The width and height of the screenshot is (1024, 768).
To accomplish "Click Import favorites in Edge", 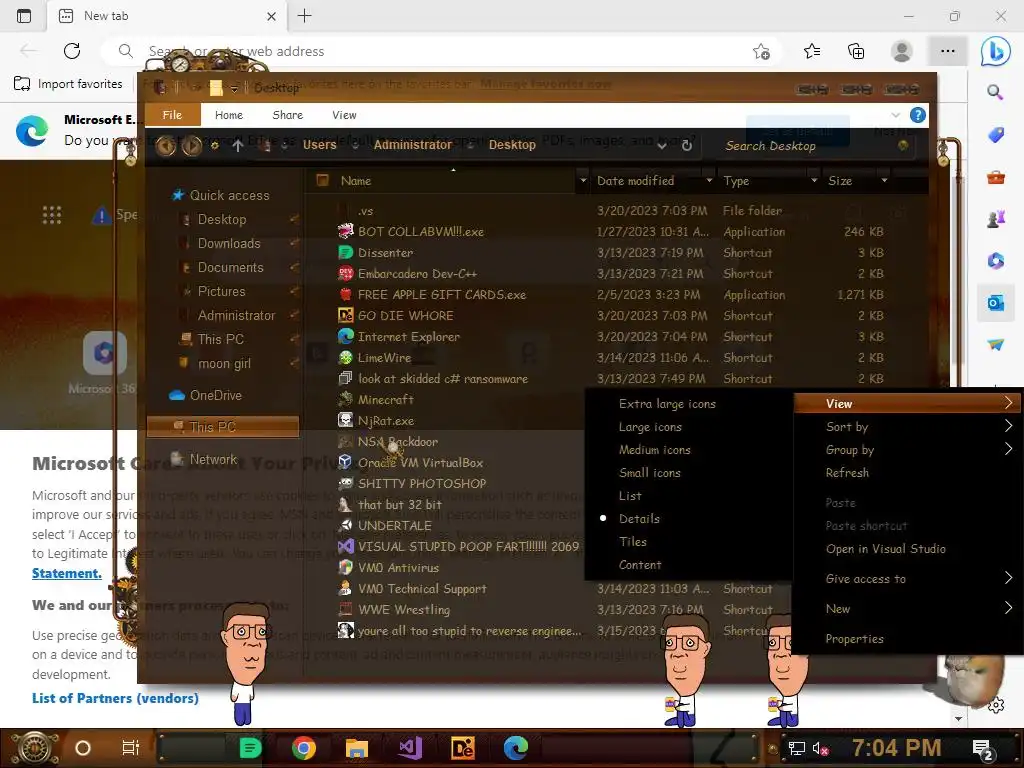I will tap(68, 84).
